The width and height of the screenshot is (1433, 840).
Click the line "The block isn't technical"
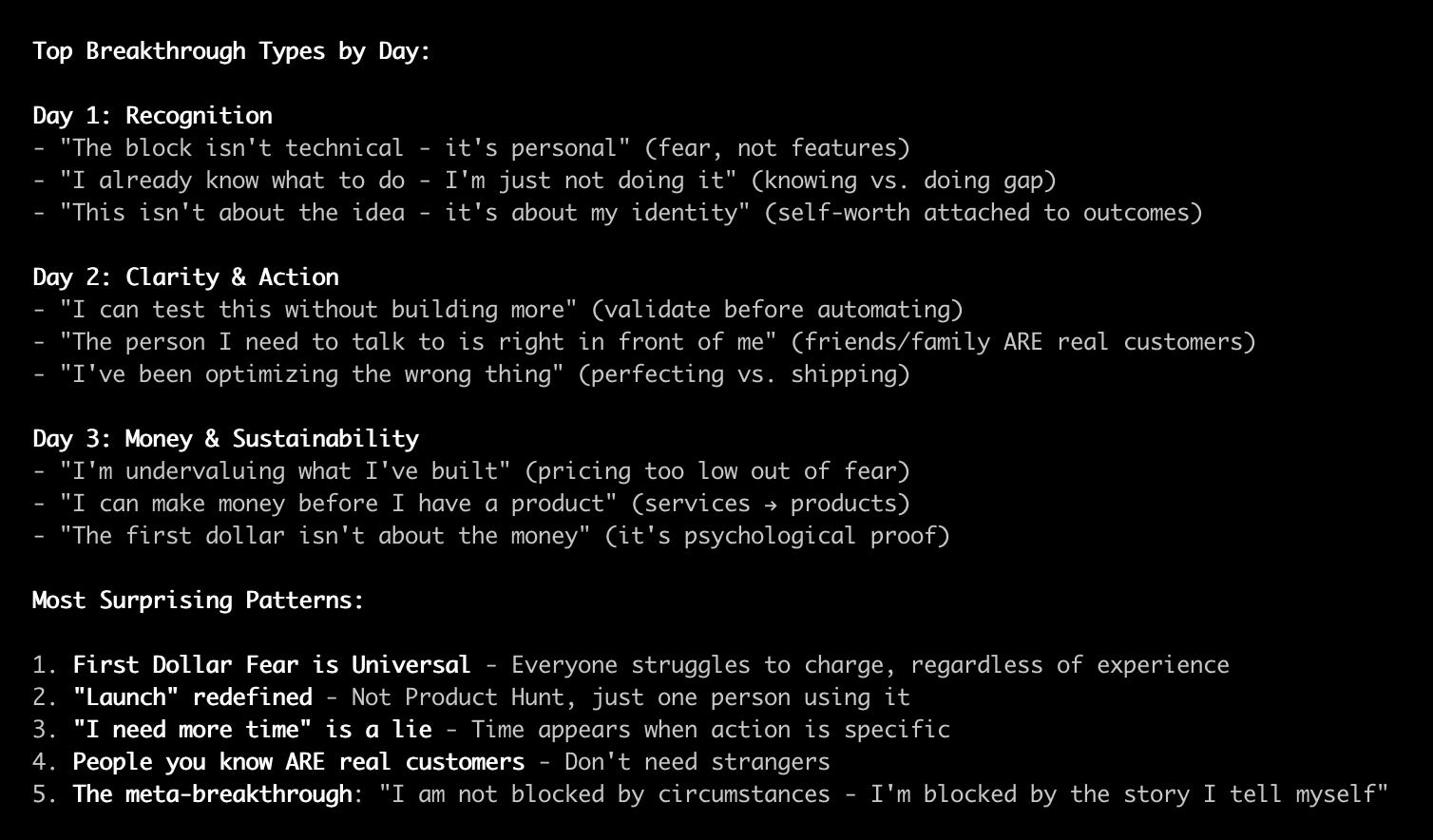pyautogui.click(x=471, y=148)
